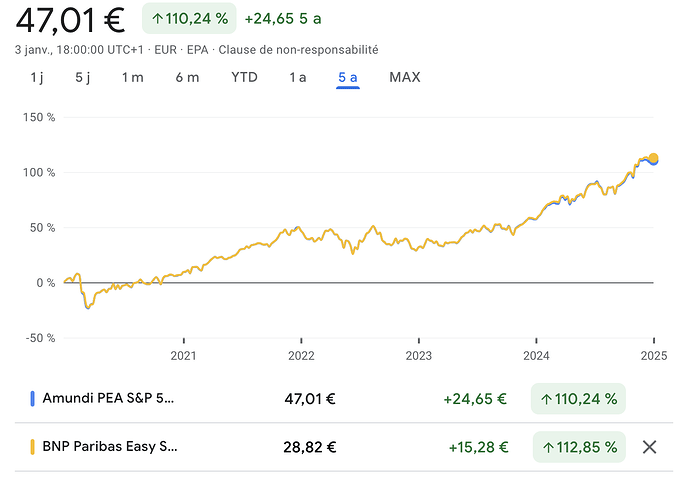Screen dimensions: 690x479
Task: Click the 28,82 € value in BNP row
Action: 310,447
